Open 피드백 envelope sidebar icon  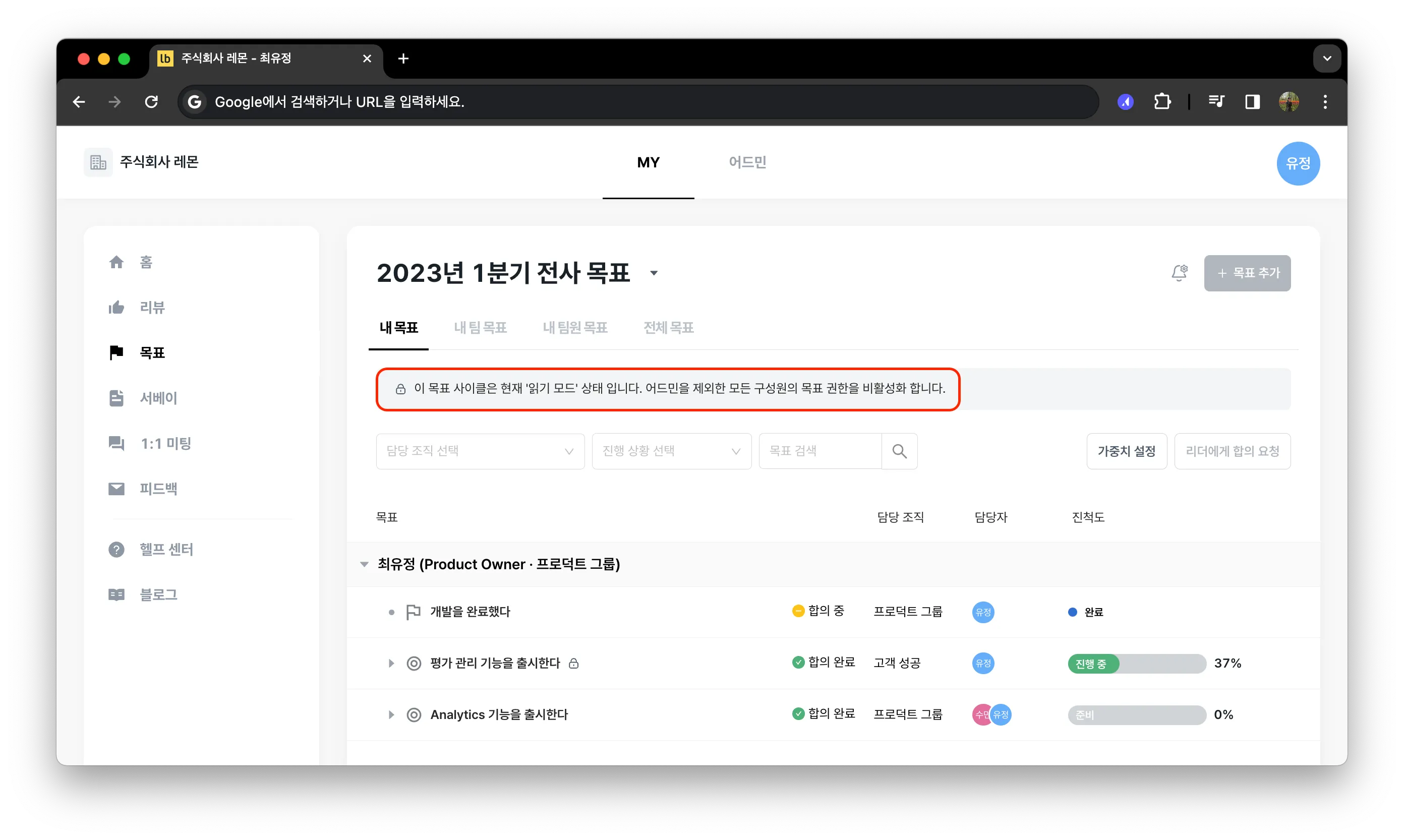pos(116,489)
